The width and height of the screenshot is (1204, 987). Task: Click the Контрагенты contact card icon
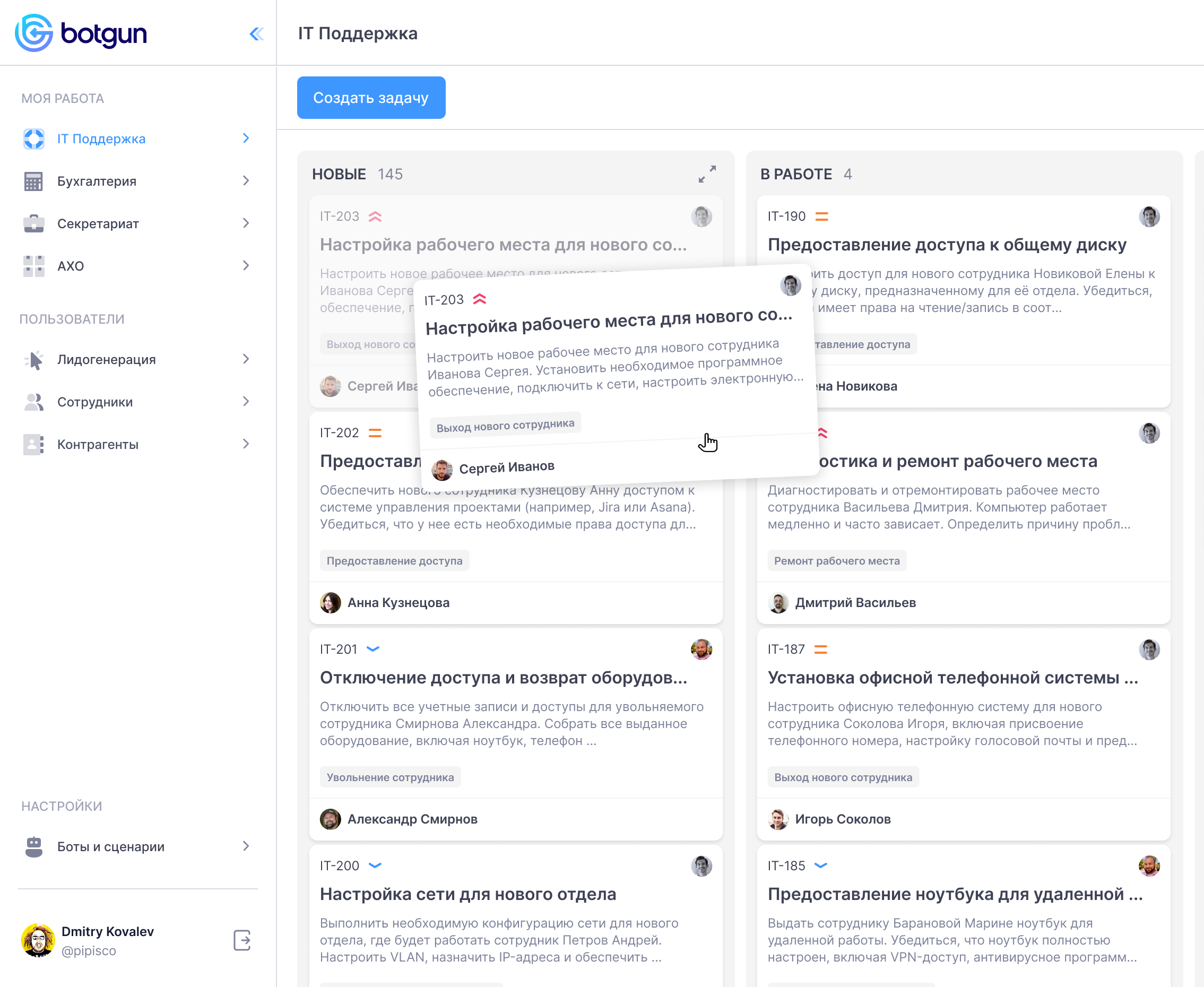tap(34, 445)
